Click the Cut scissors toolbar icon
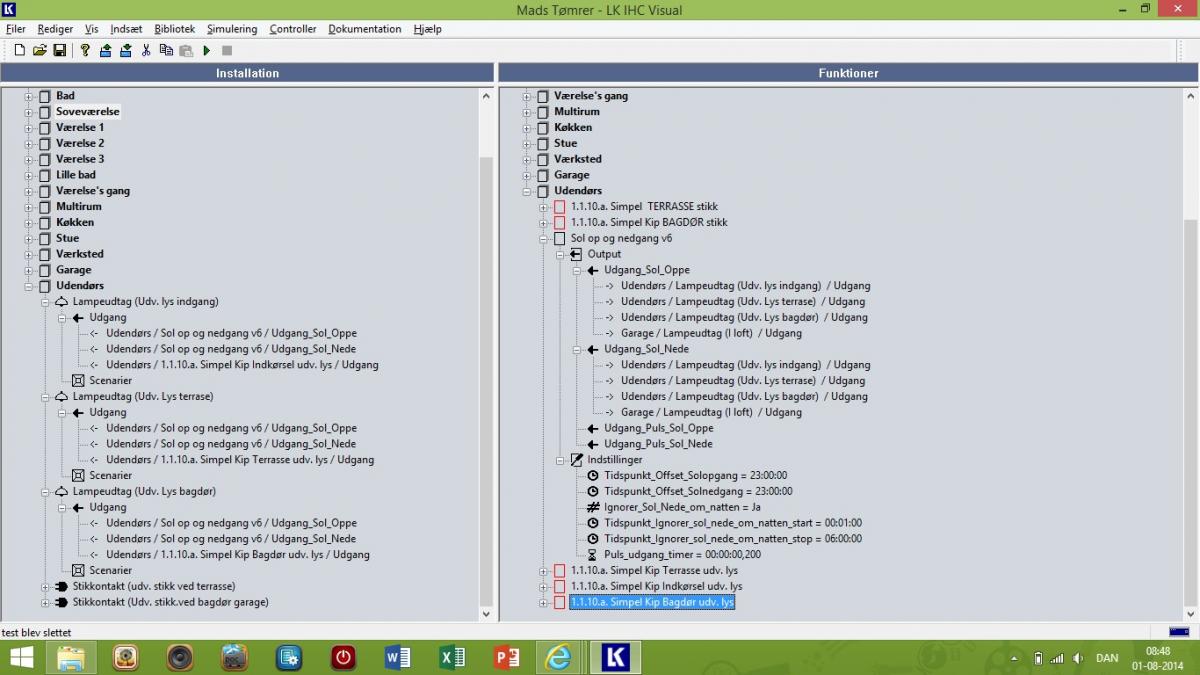 [x=146, y=50]
